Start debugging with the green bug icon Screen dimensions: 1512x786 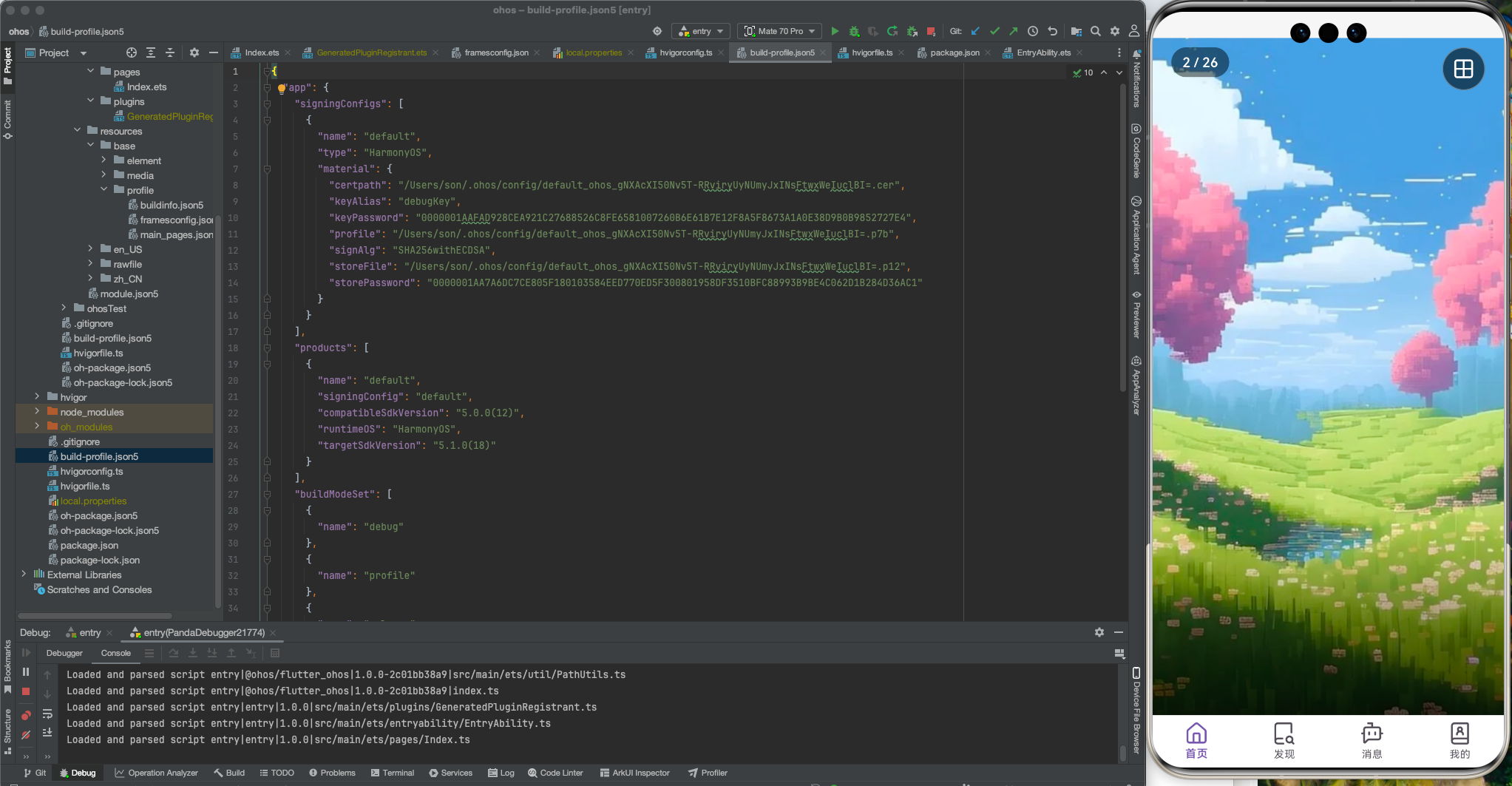(854, 31)
